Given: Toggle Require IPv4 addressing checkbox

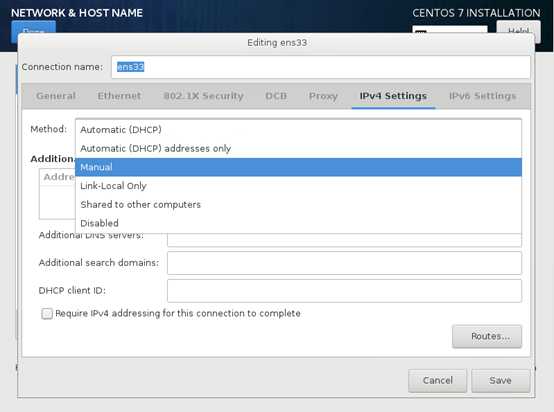Looking at the screenshot, I should [47, 313].
